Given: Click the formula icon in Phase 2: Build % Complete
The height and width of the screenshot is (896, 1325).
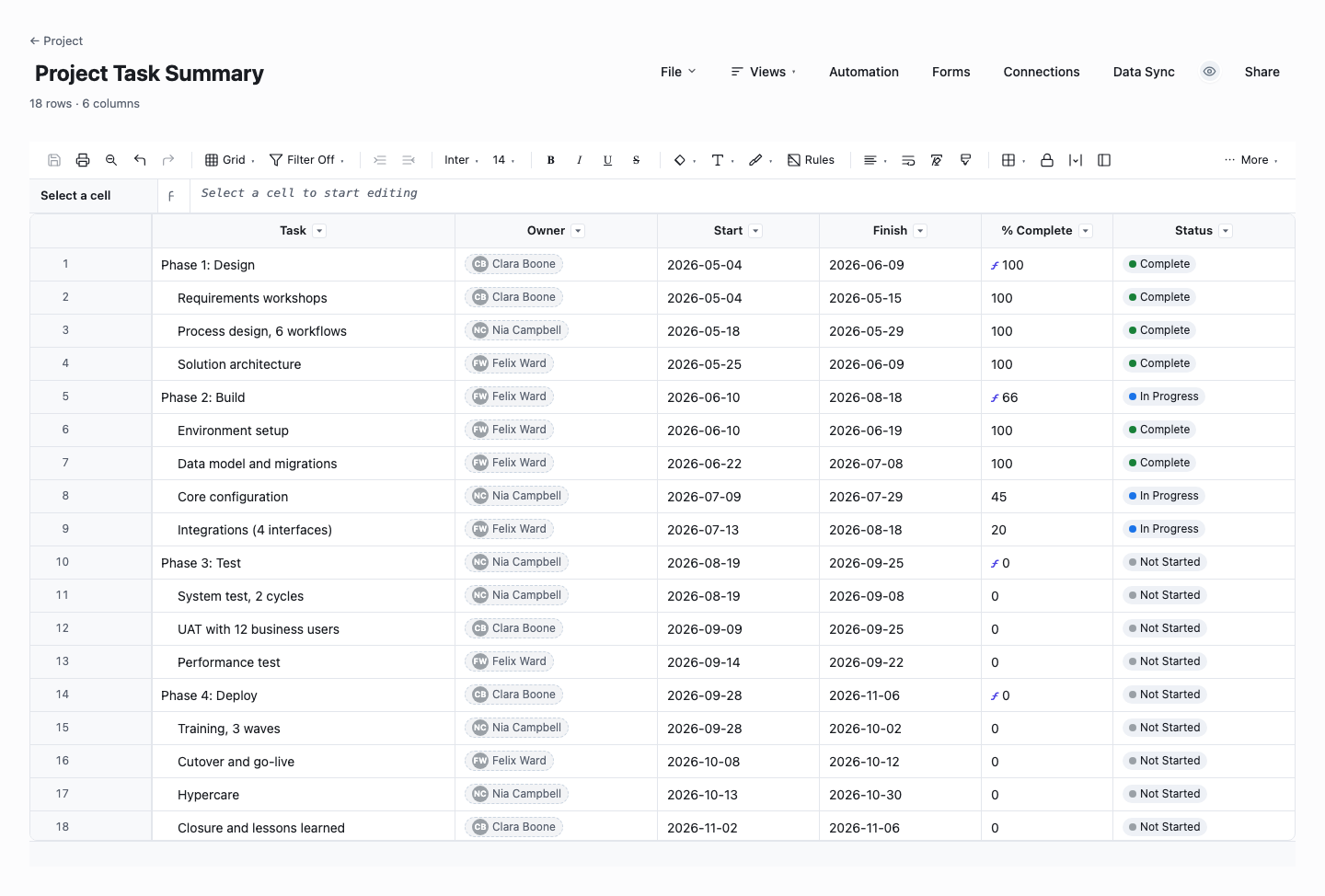Looking at the screenshot, I should [995, 398].
